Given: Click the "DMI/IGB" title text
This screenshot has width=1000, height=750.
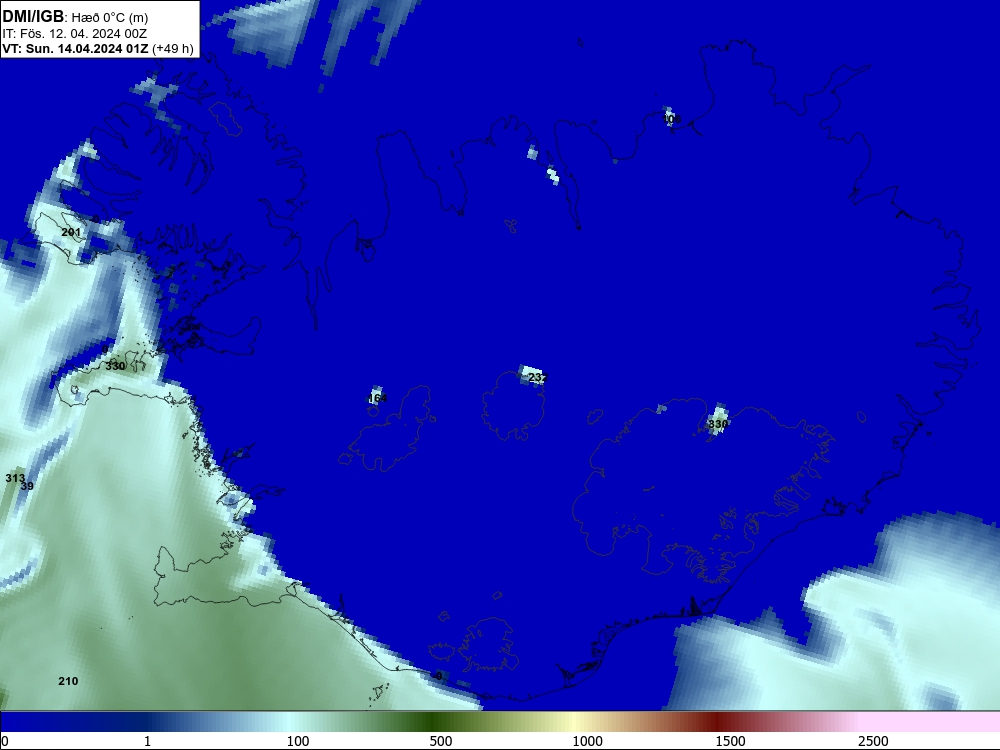Looking at the screenshot, I should (x=33, y=16).
